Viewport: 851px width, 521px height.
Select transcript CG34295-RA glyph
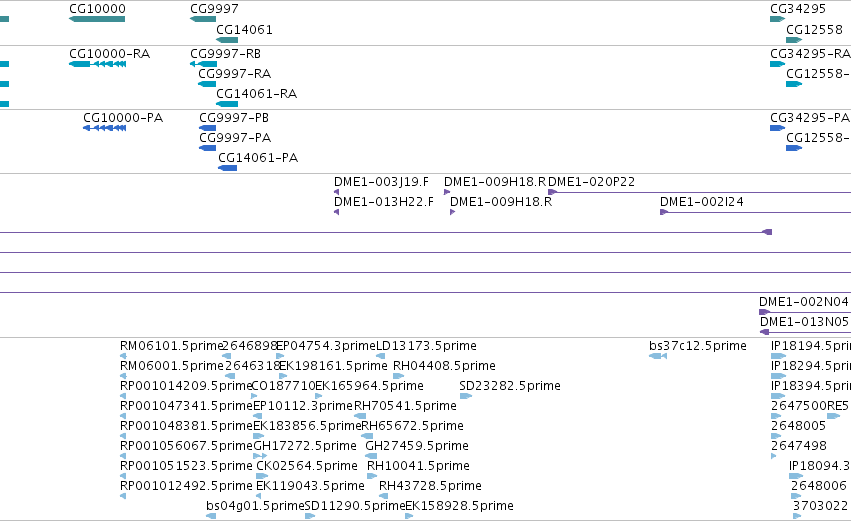point(777,64)
